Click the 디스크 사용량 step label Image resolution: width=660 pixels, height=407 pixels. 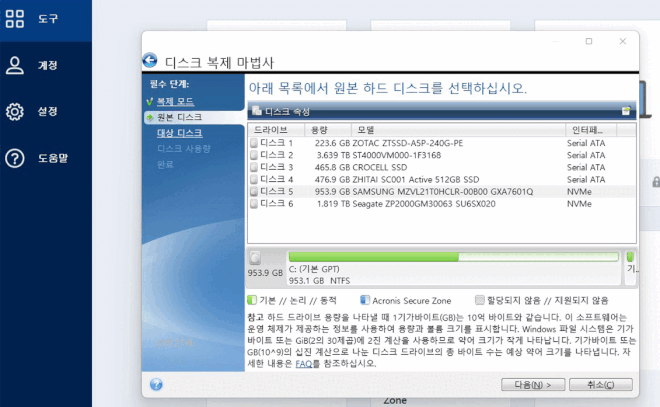click(184, 149)
